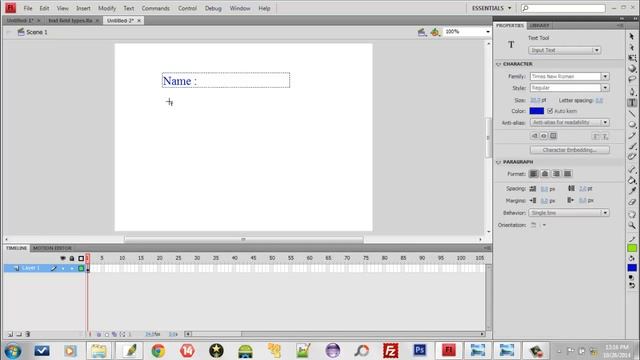Click the Edit Scene icon
640x360 pixels.
[422, 32]
